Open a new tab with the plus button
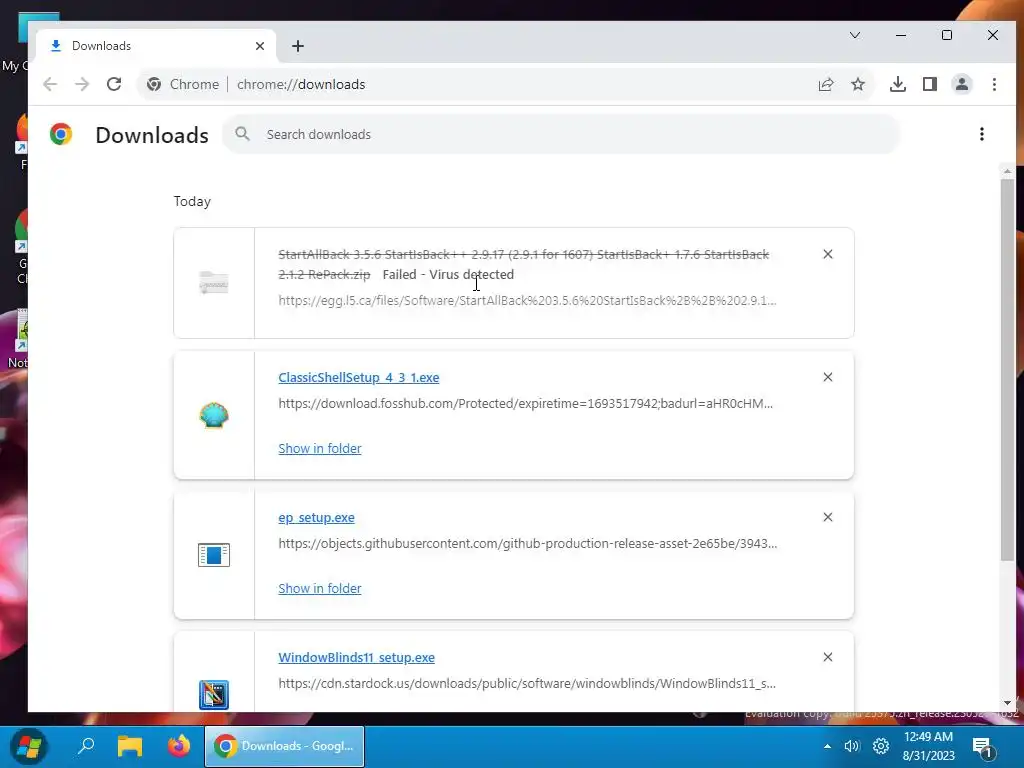This screenshot has width=1024, height=768. [x=298, y=46]
